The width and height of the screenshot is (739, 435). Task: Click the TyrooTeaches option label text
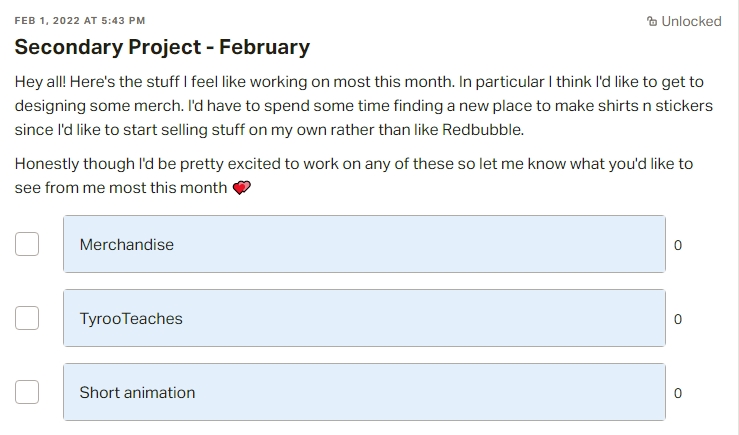pyautogui.click(x=131, y=318)
